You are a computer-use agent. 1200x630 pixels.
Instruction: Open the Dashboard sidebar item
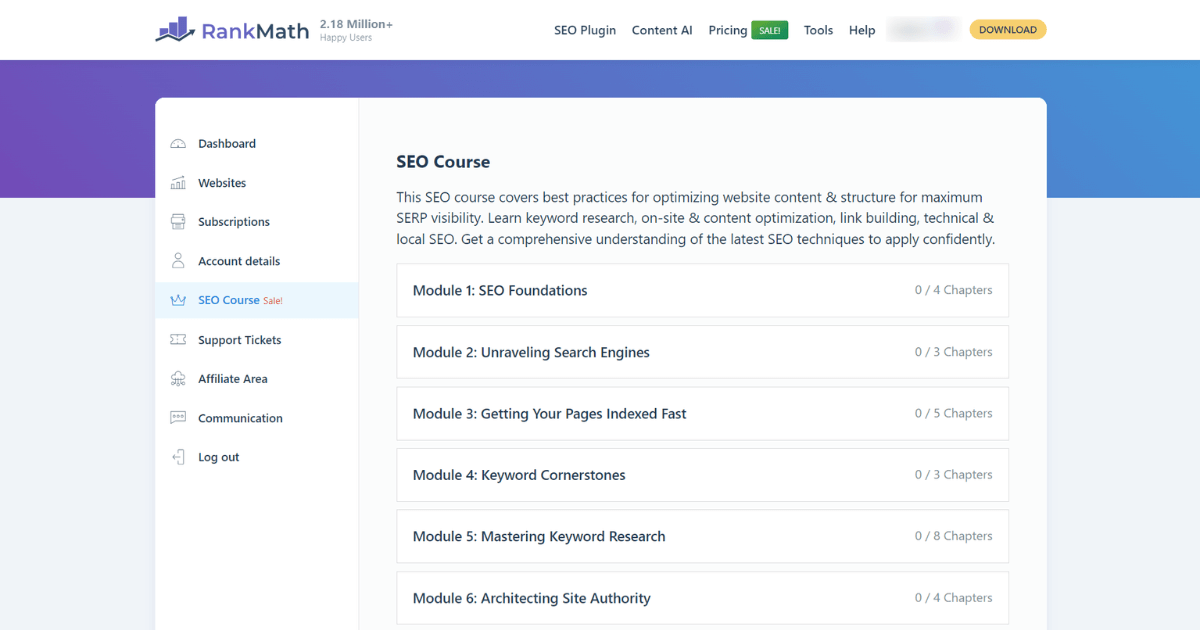(257, 144)
